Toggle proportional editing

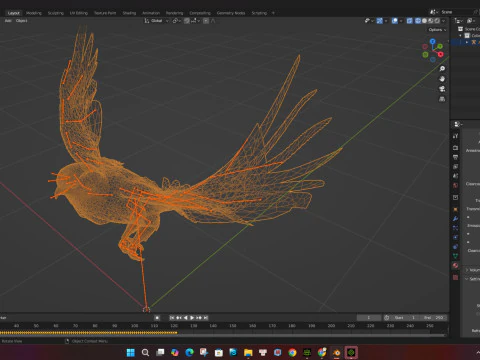coord(206,21)
